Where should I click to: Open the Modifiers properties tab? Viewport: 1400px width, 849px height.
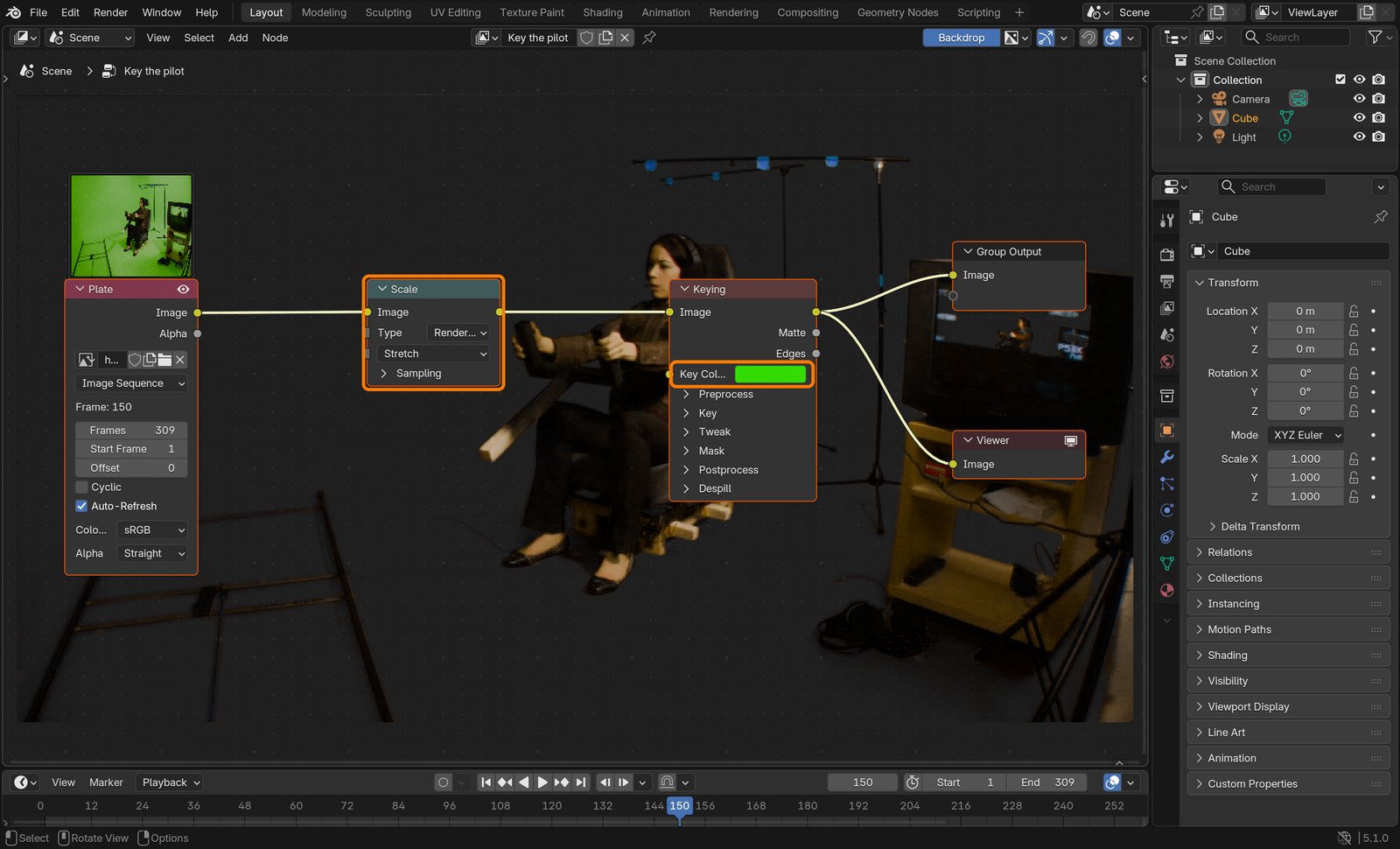(x=1166, y=457)
